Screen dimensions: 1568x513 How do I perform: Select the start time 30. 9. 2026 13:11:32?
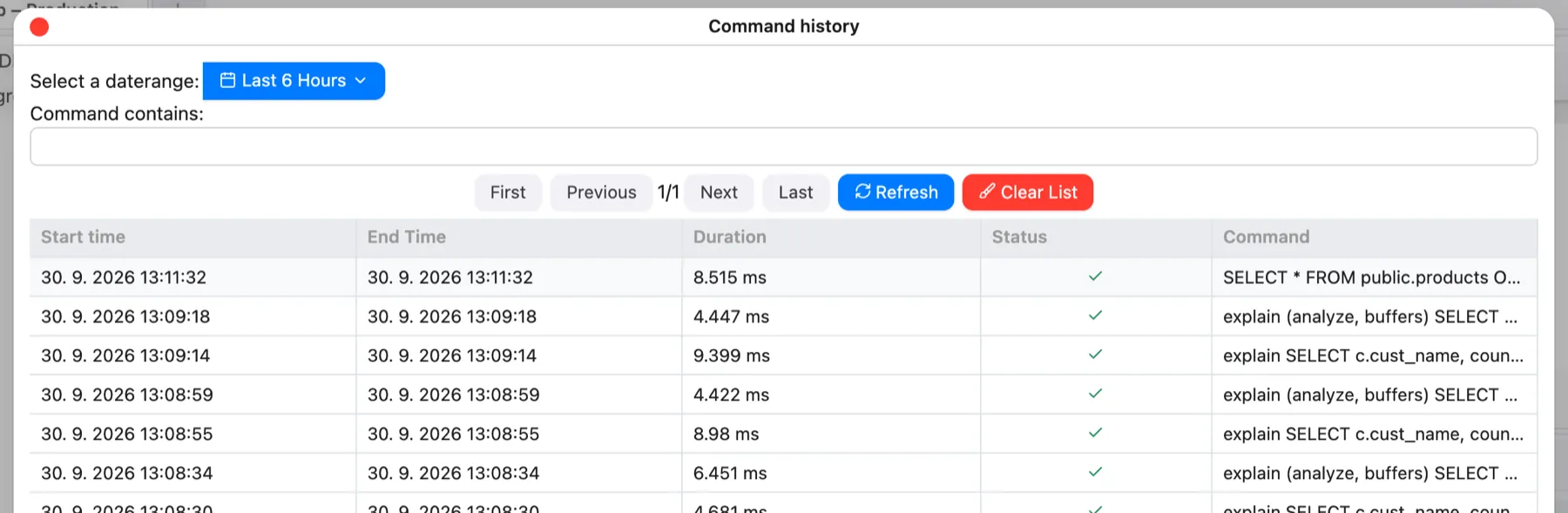point(124,278)
